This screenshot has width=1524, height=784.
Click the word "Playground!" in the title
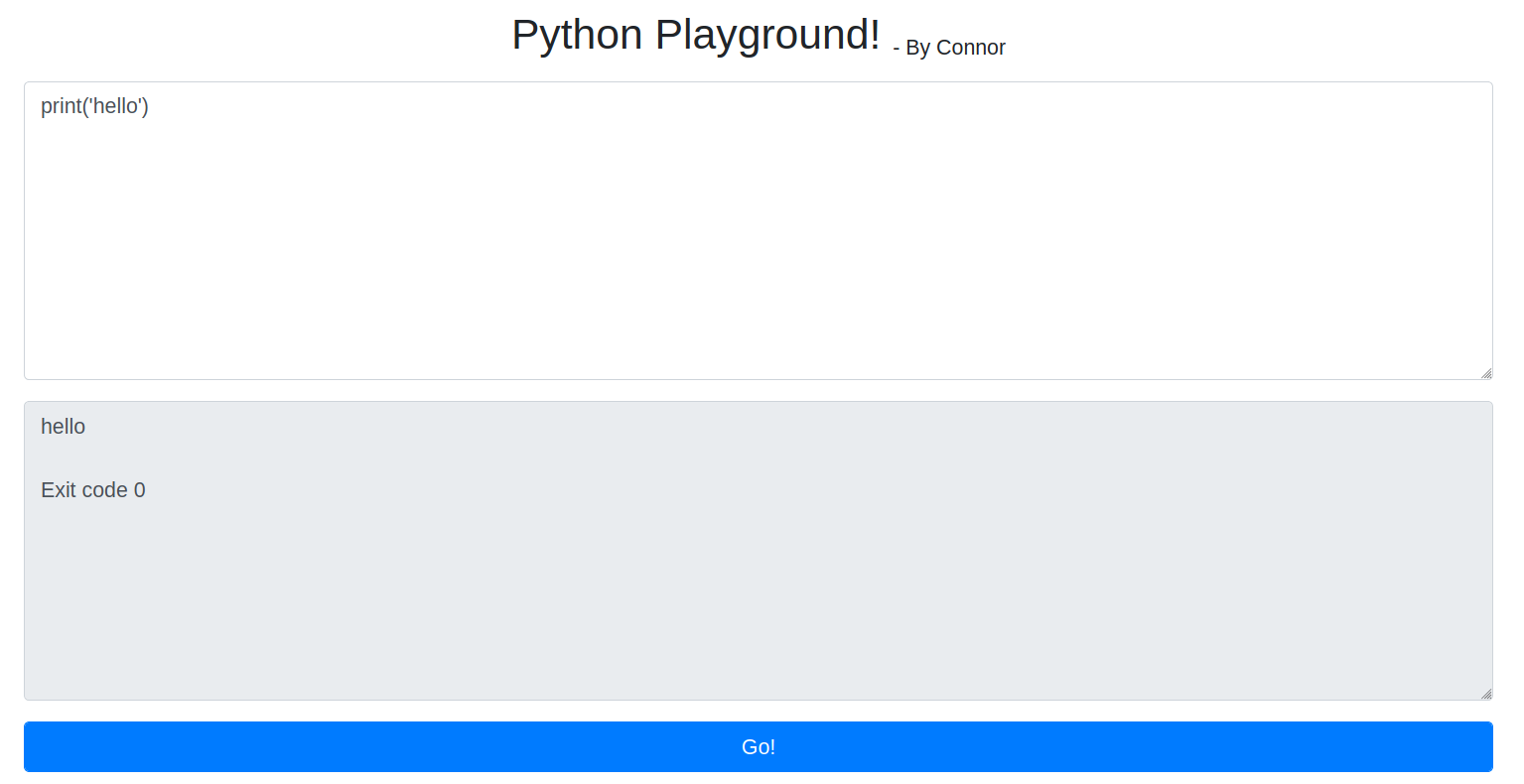pos(767,35)
